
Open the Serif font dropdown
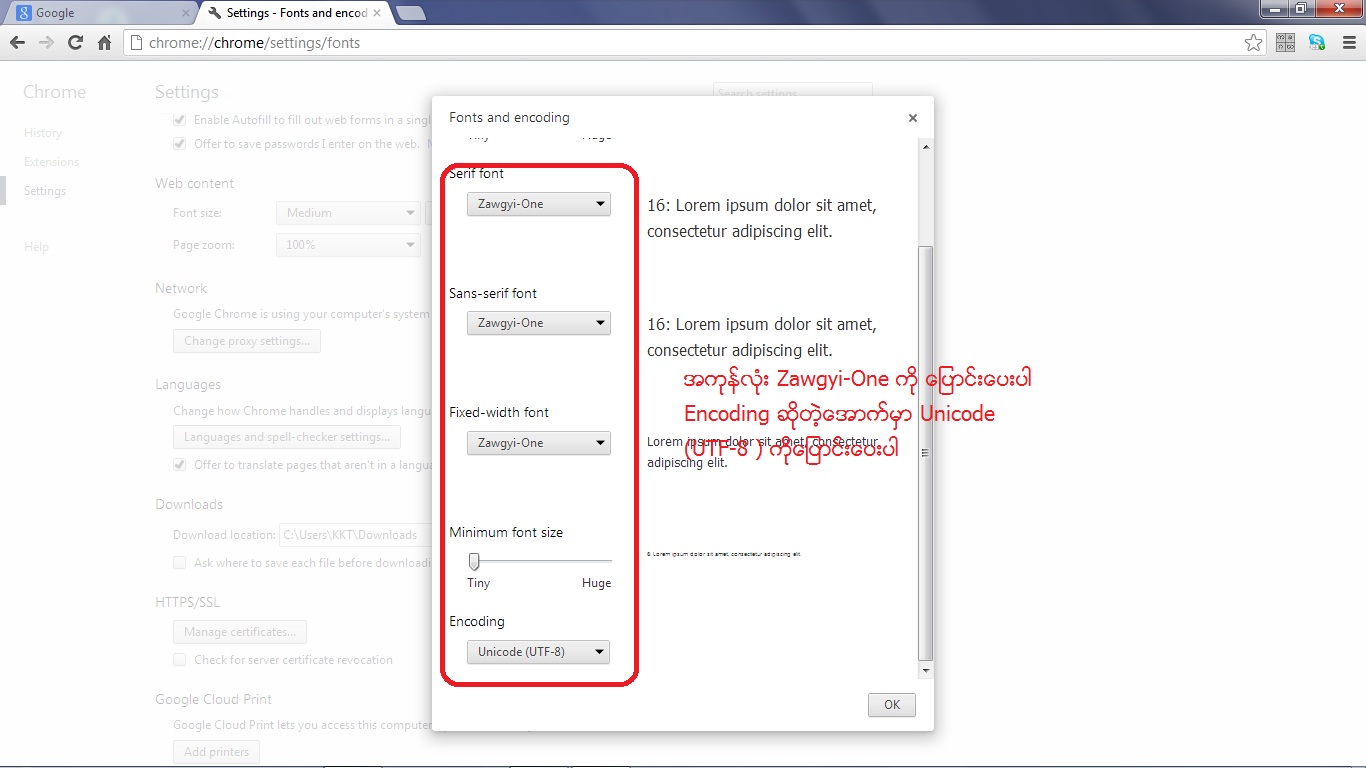(538, 204)
